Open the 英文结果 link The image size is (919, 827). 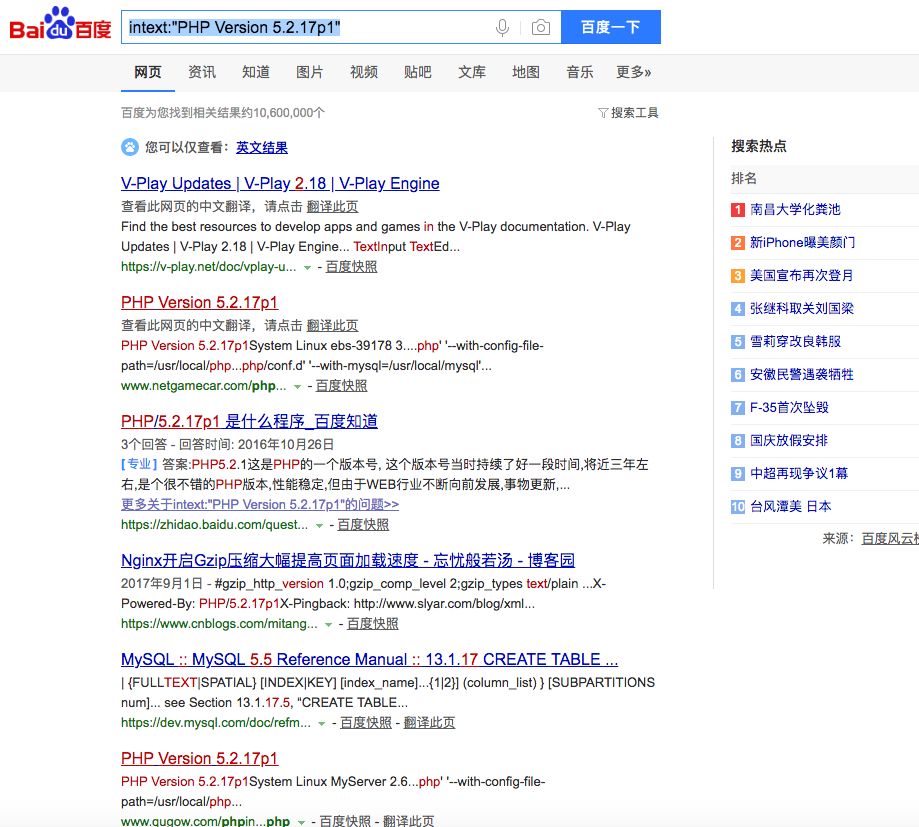point(261,148)
